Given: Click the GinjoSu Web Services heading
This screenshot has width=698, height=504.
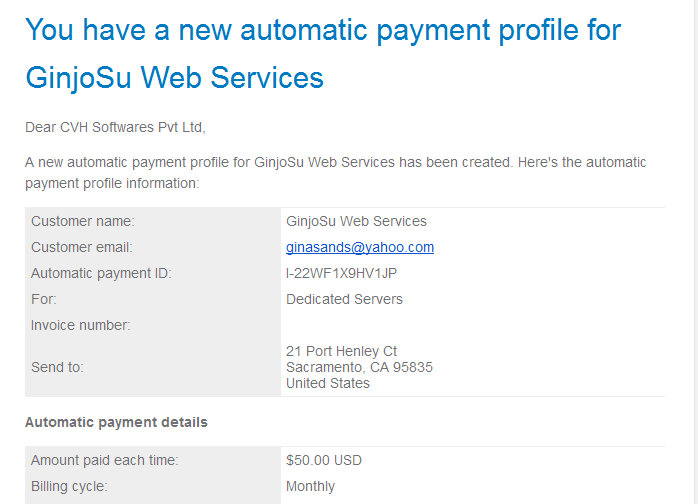Looking at the screenshot, I should pyautogui.click(x=174, y=78).
